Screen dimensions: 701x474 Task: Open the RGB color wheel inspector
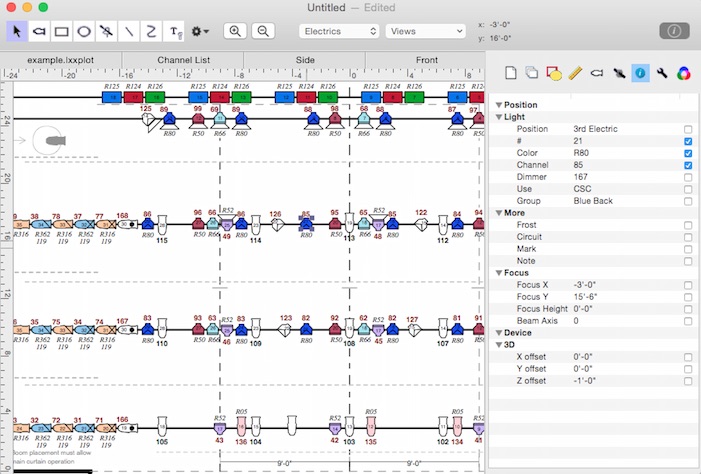point(684,73)
